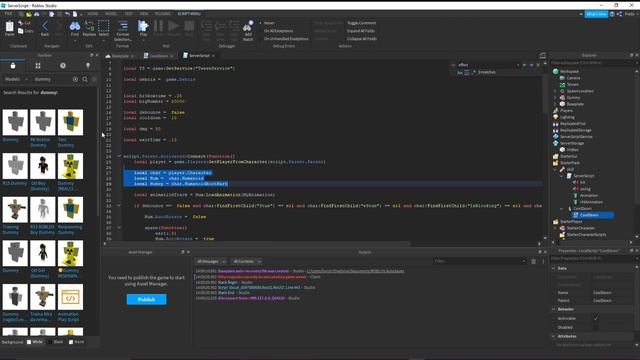Viewport: 640px width, 360px height.
Task: Collapse the ServerScript node in Explorer
Action: [562, 176]
